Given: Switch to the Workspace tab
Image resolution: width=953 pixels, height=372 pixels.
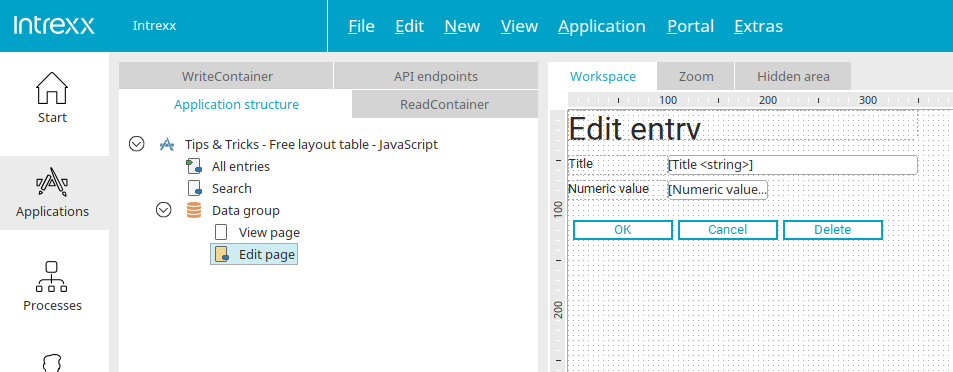Looking at the screenshot, I should coord(603,77).
